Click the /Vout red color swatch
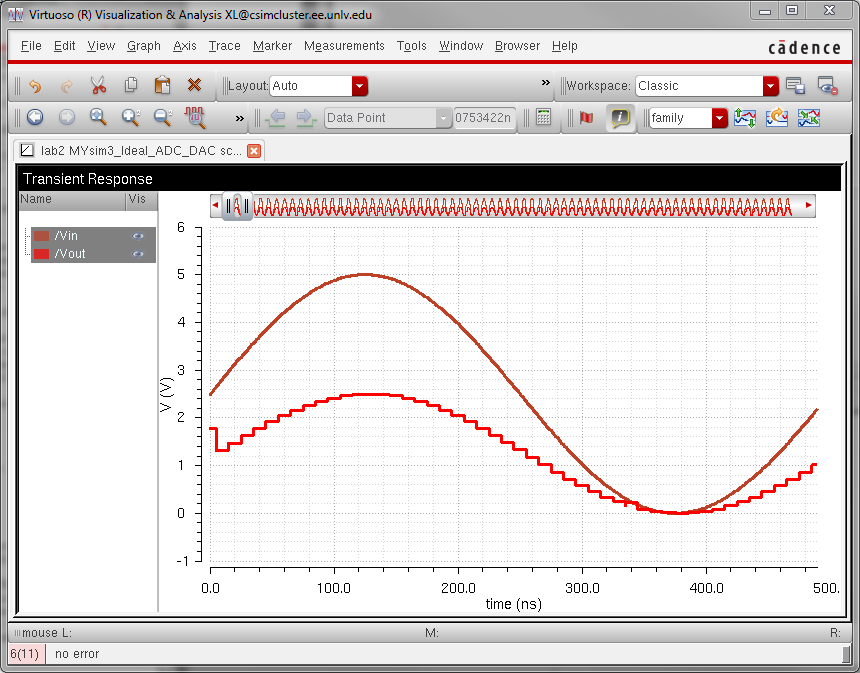Image resolution: width=860 pixels, height=673 pixels. [x=42, y=254]
